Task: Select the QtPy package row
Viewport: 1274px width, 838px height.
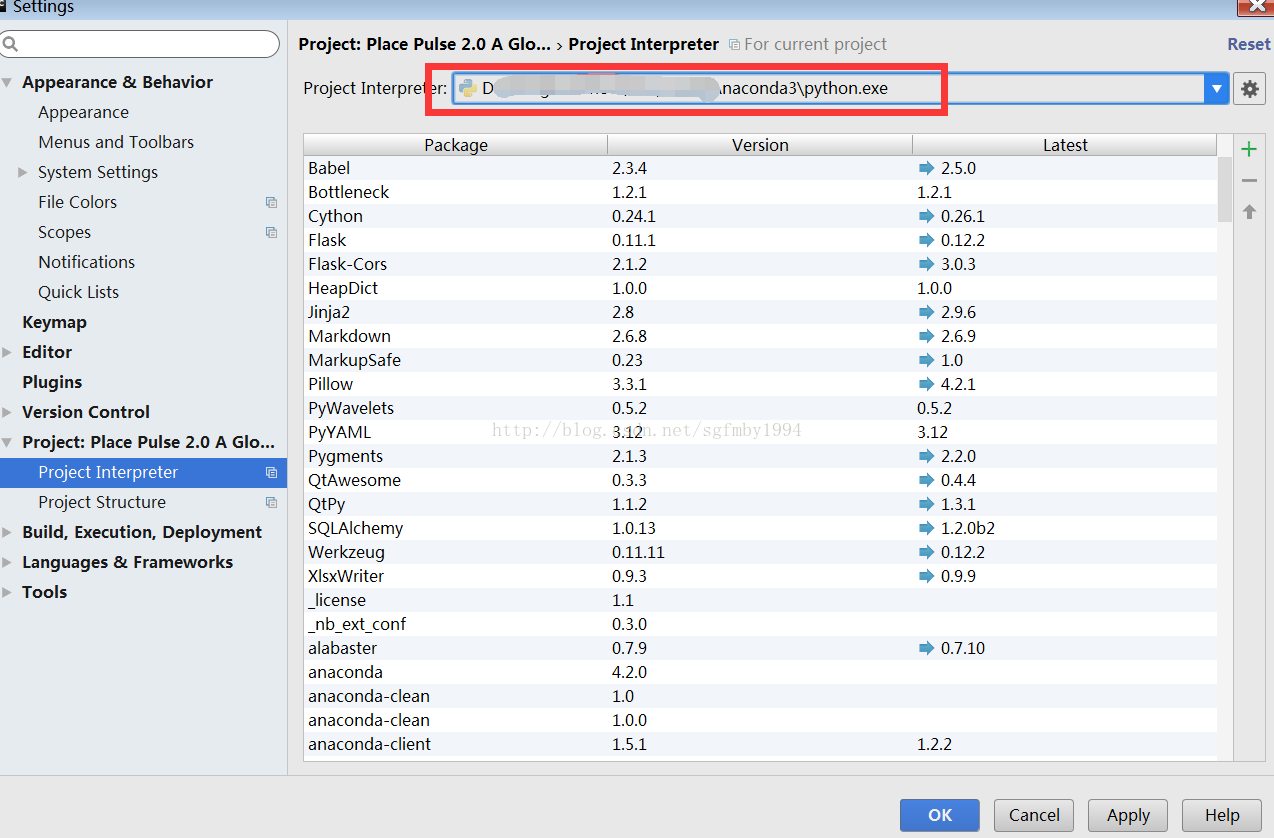Action: click(760, 504)
